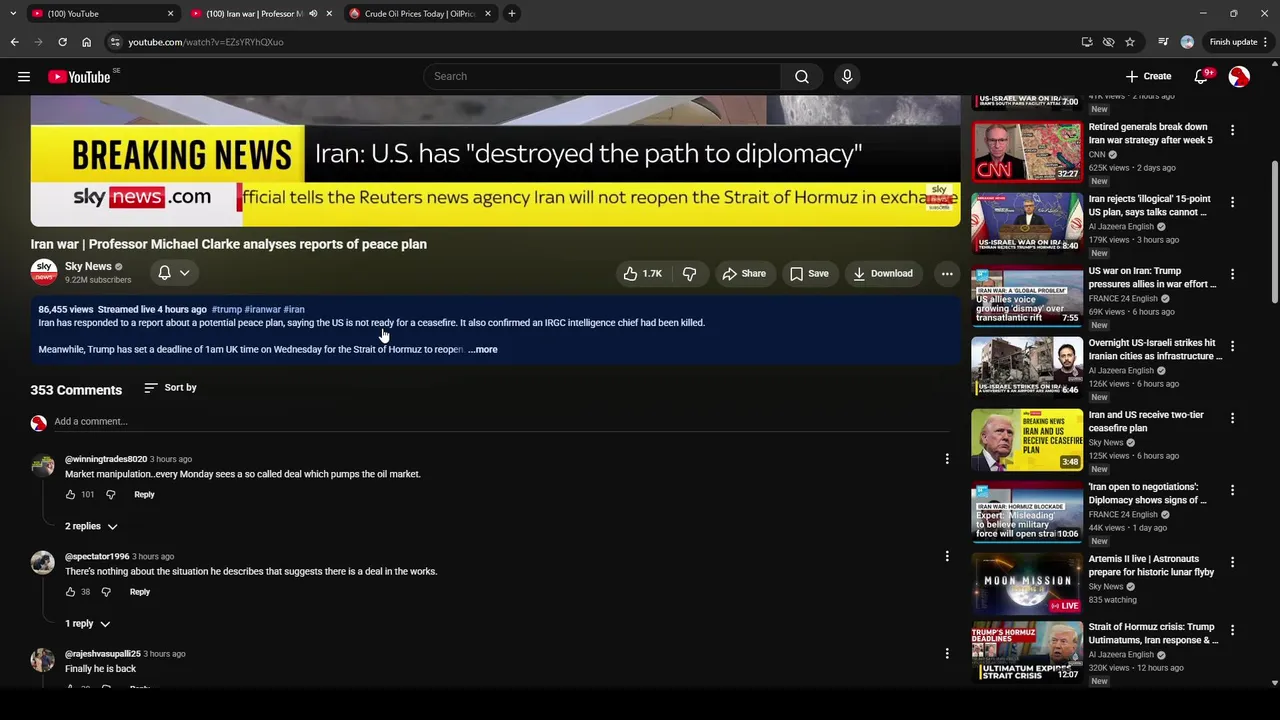Open @rajeshvasupalli25 profile link

coord(103,654)
